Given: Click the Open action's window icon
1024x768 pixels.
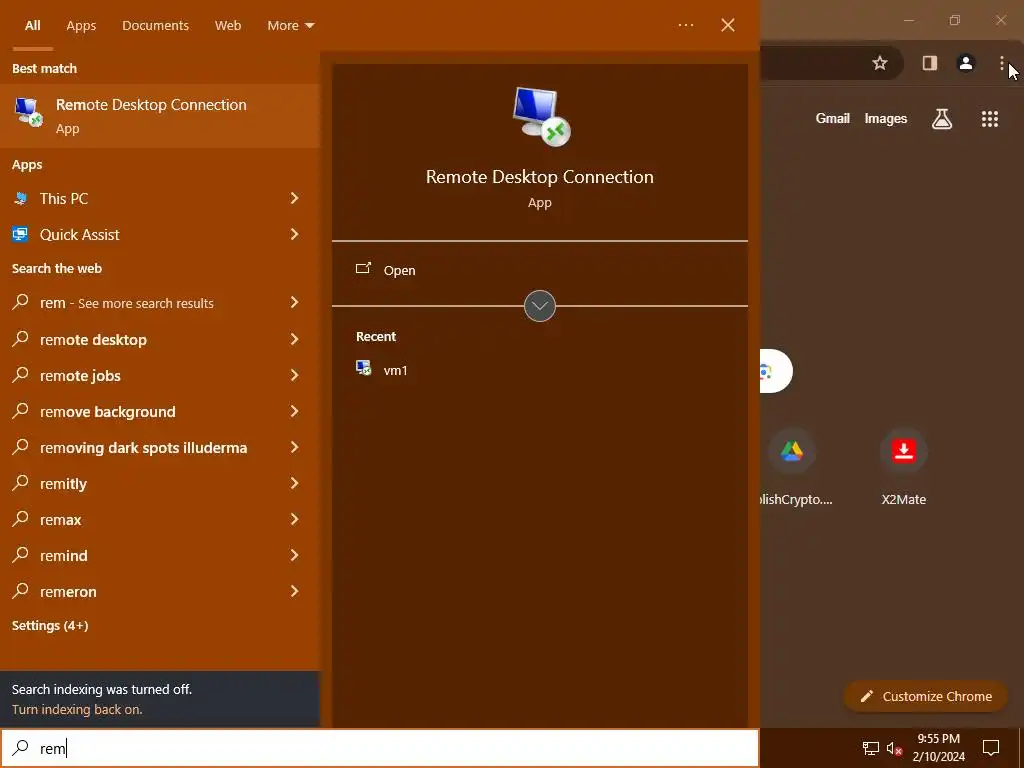Looking at the screenshot, I should pos(363,268).
